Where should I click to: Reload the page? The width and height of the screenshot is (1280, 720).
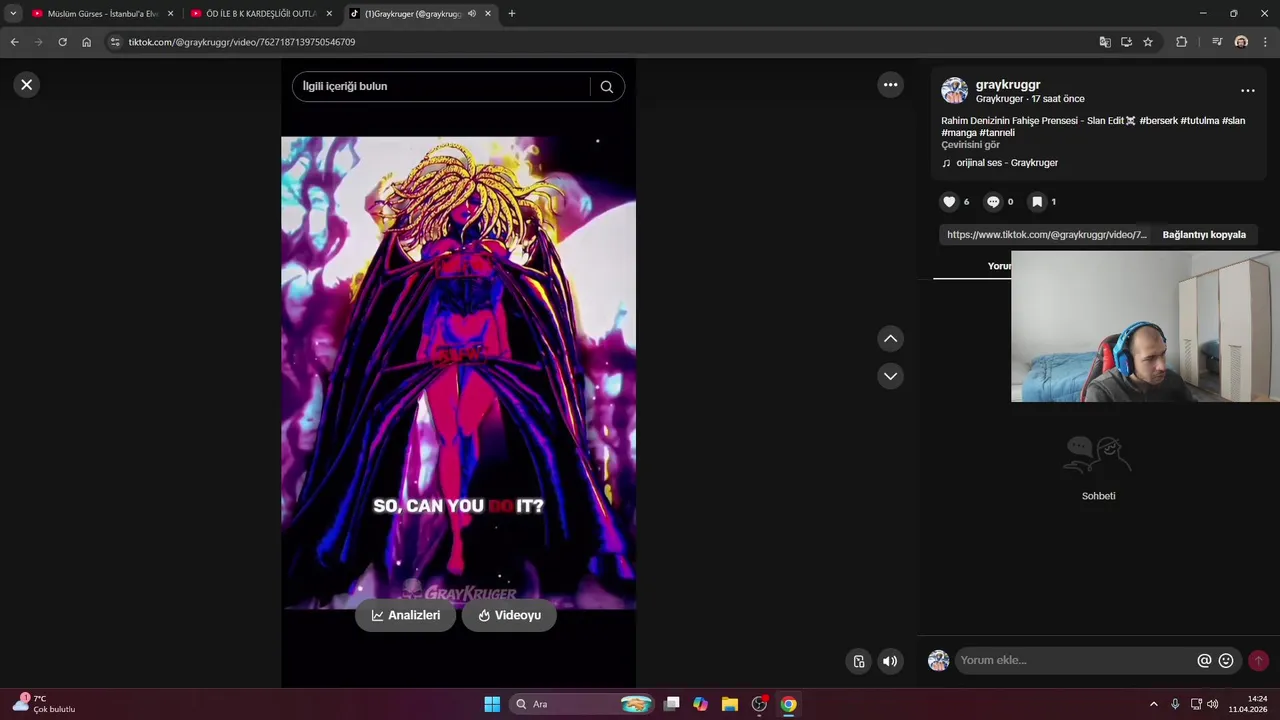(62, 42)
